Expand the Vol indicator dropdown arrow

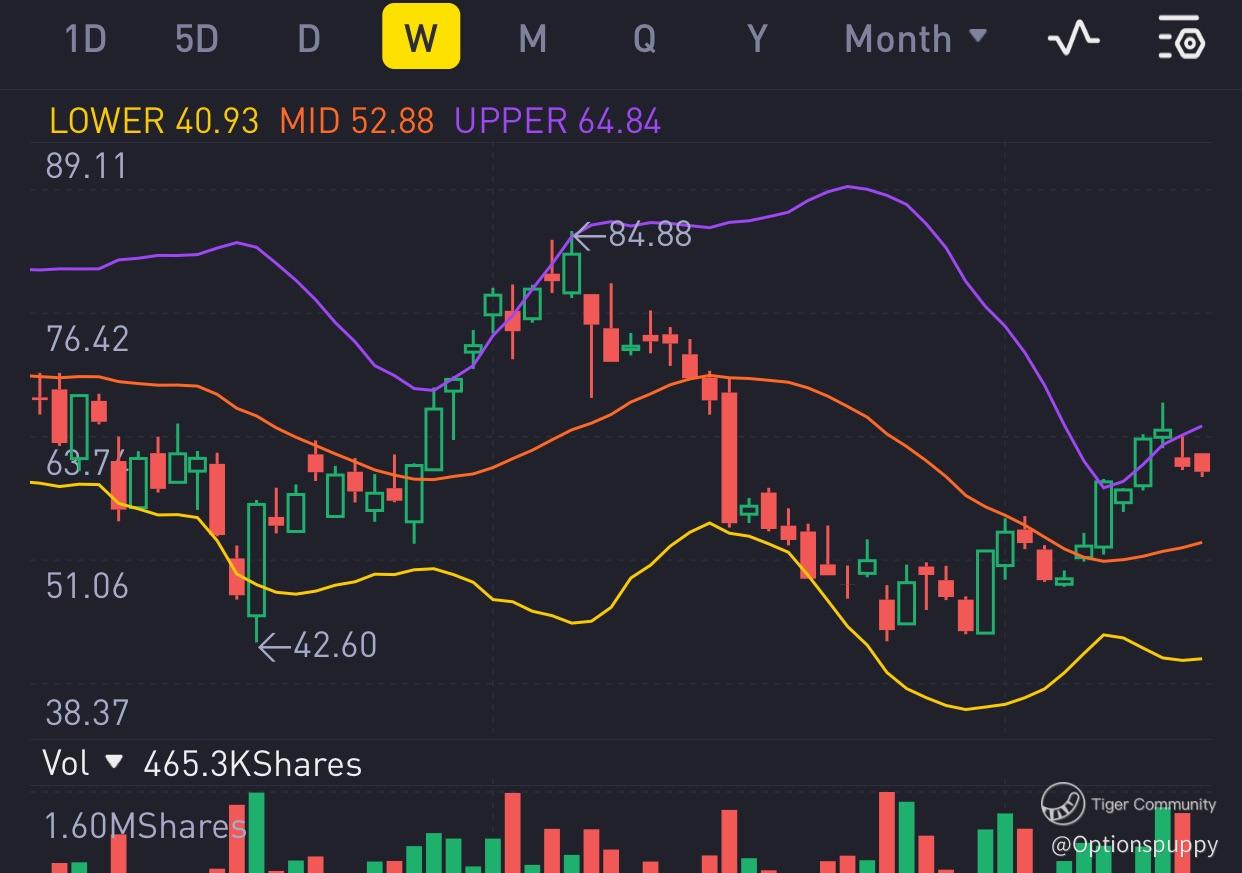coord(114,762)
